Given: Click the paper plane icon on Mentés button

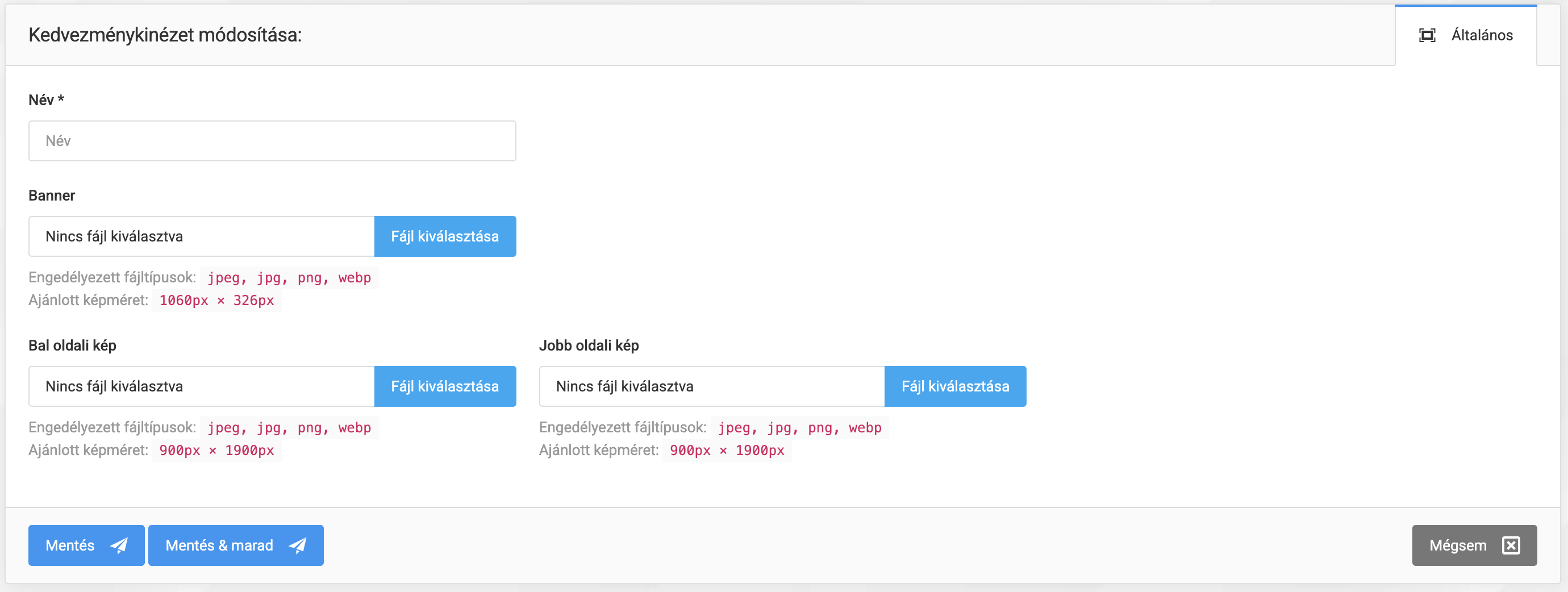Looking at the screenshot, I should point(119,545).
